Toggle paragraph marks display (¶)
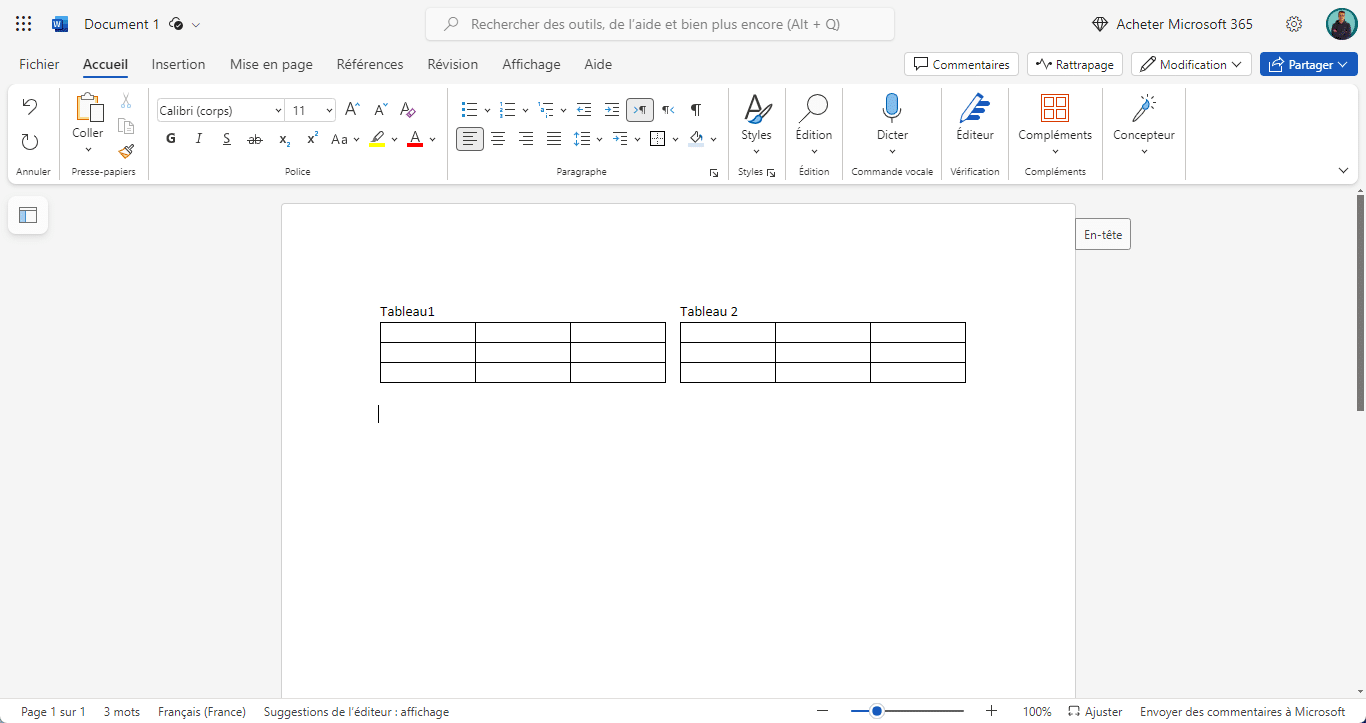Viewport: 1366px width, 723px height. (x=696, y=110)
